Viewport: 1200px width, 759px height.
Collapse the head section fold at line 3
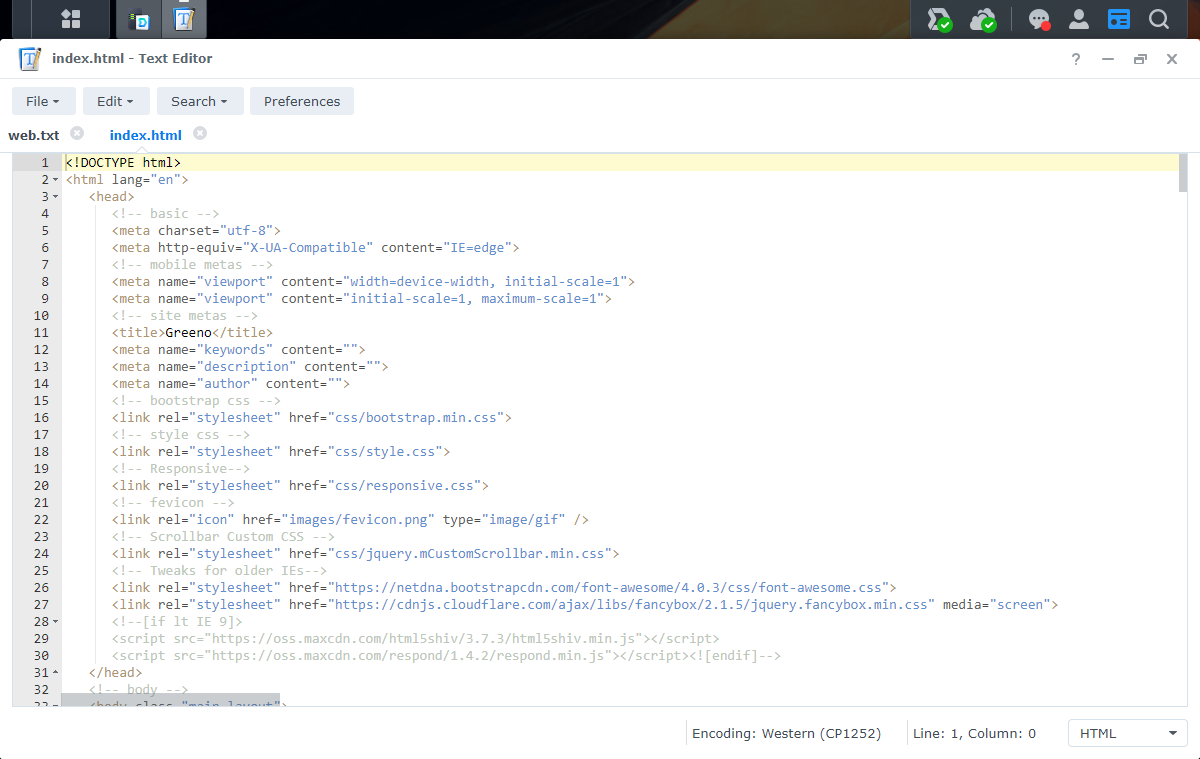pos(55,196)
